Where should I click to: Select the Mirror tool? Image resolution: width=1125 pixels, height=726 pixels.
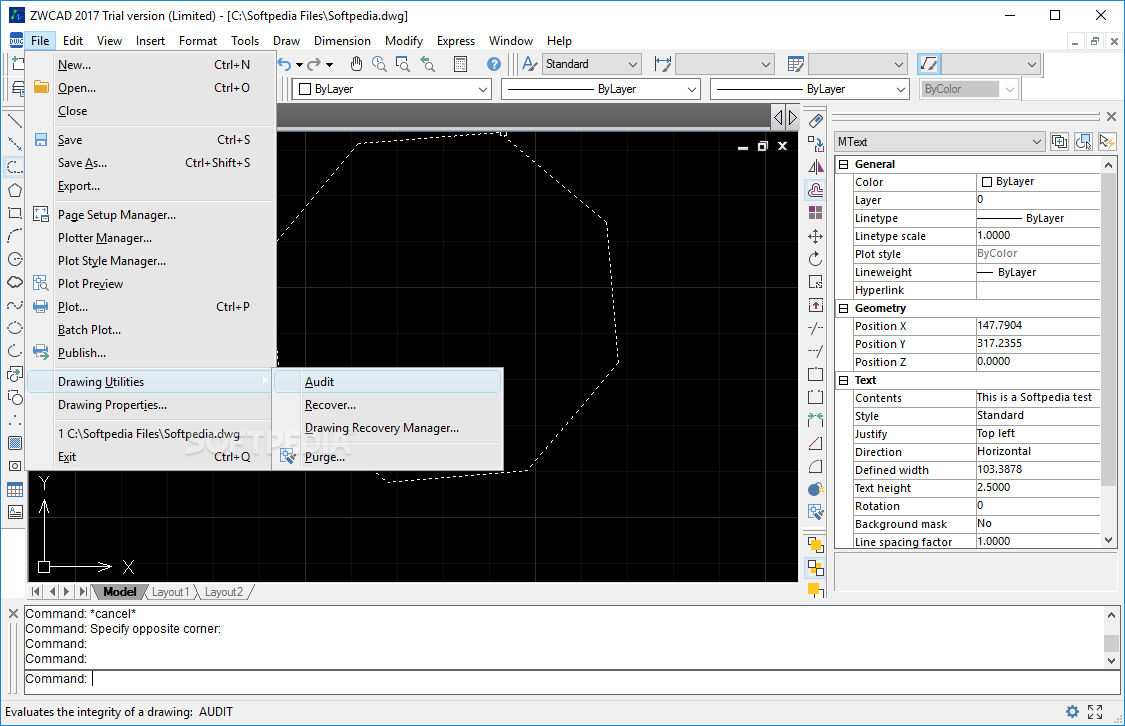click(816, 166)
